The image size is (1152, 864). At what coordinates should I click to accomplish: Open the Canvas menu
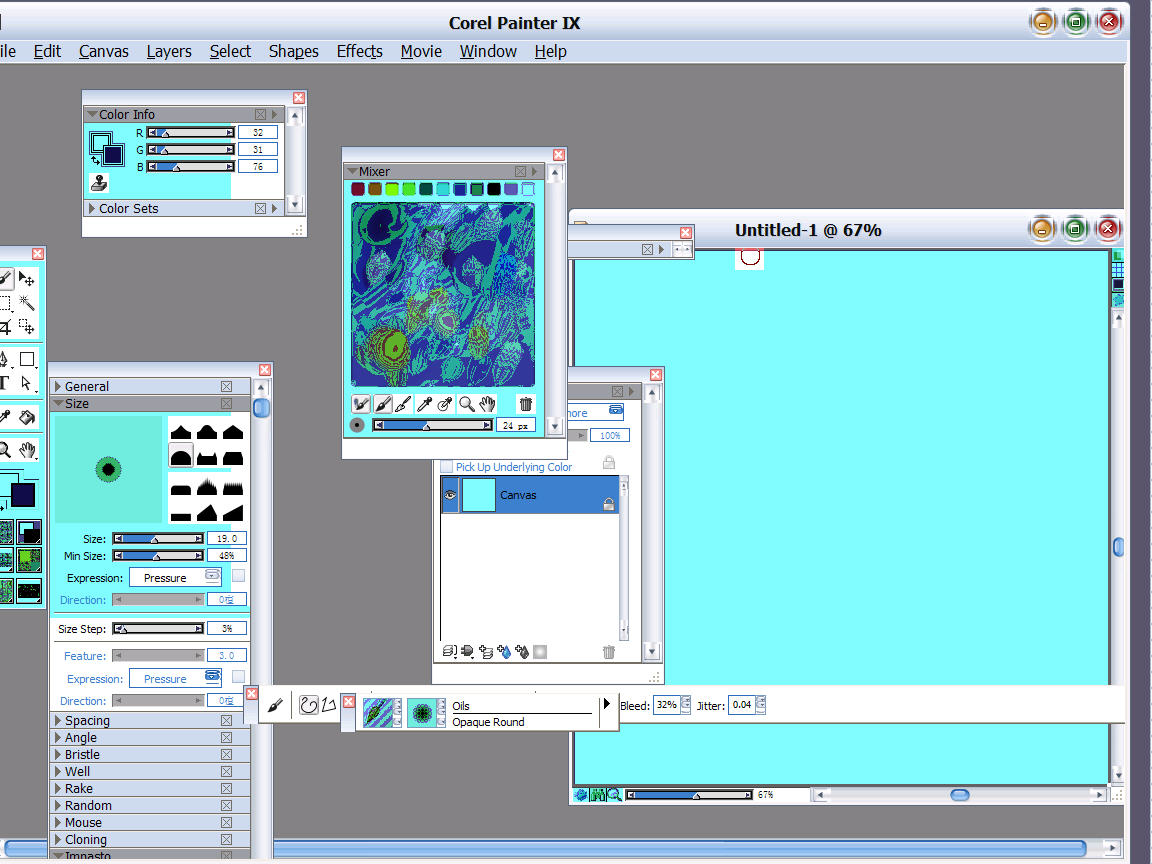(x=104, y=51)
